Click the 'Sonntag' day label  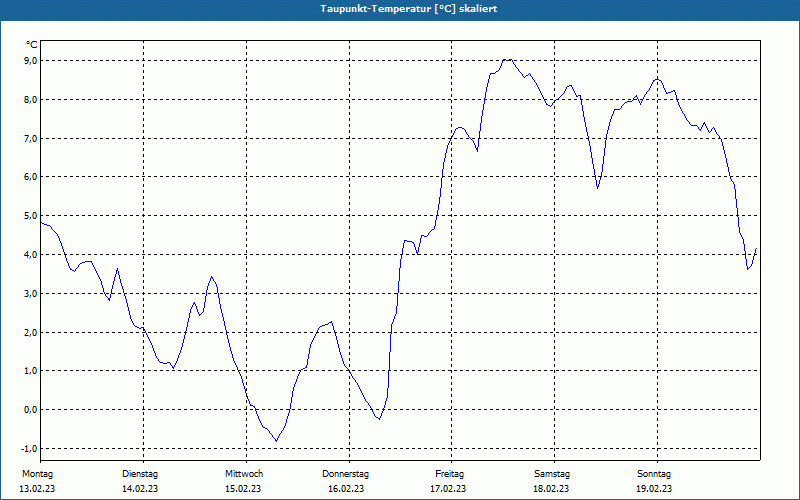coord(654,474)
